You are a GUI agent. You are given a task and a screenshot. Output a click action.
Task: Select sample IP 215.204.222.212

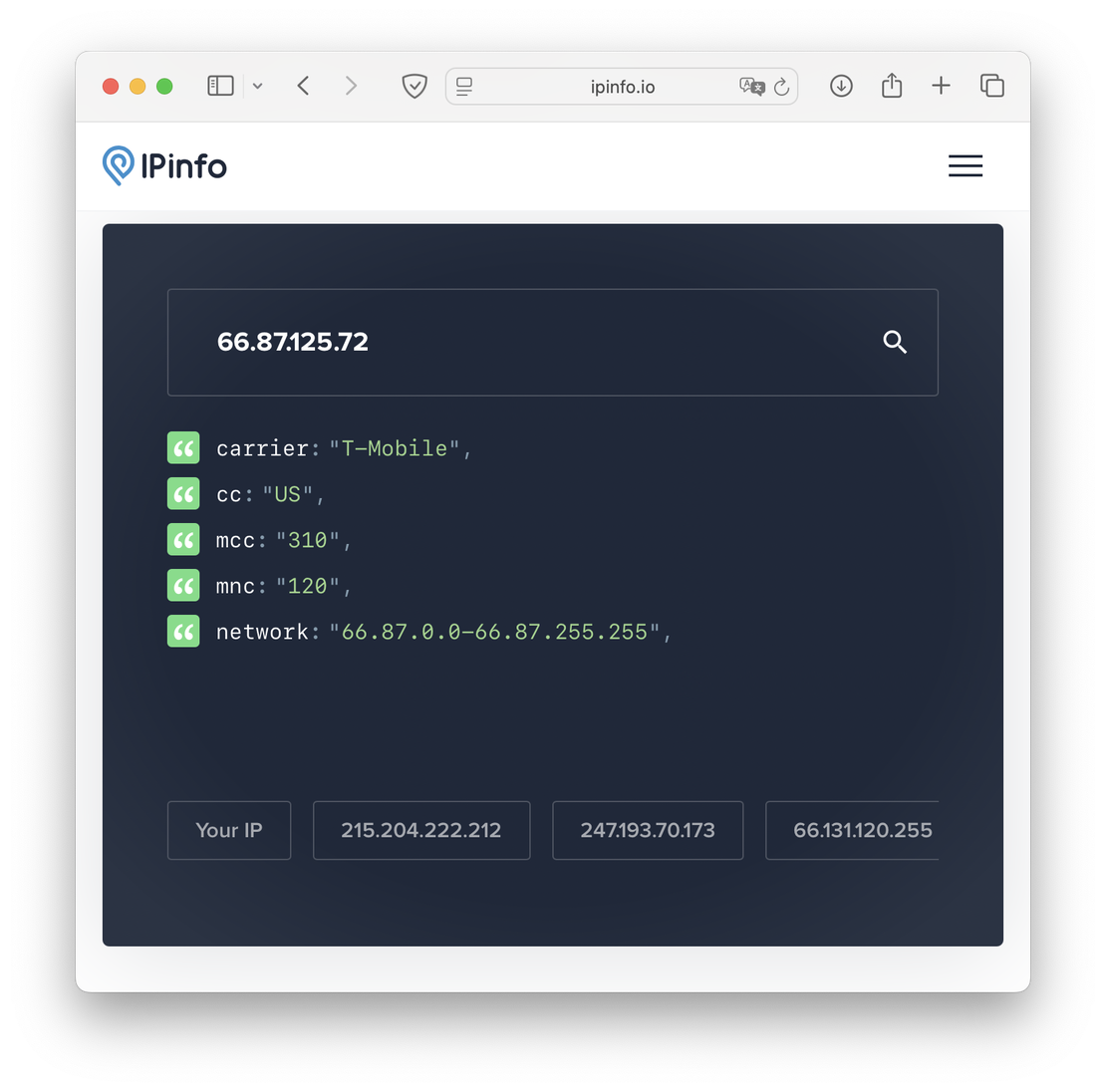pyautogui.click(x=421, y=830)
